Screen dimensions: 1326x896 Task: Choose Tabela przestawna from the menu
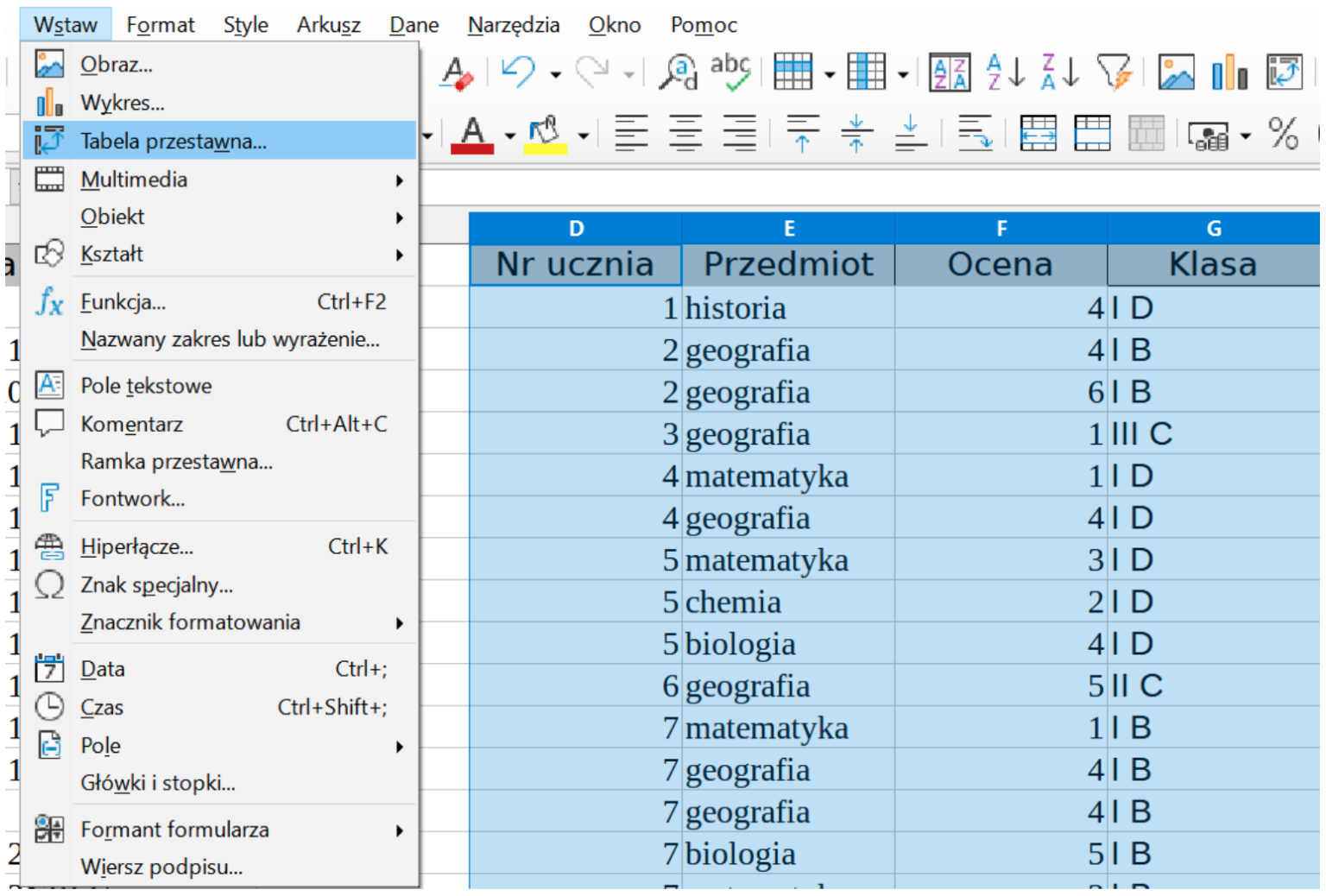(173, 141)
